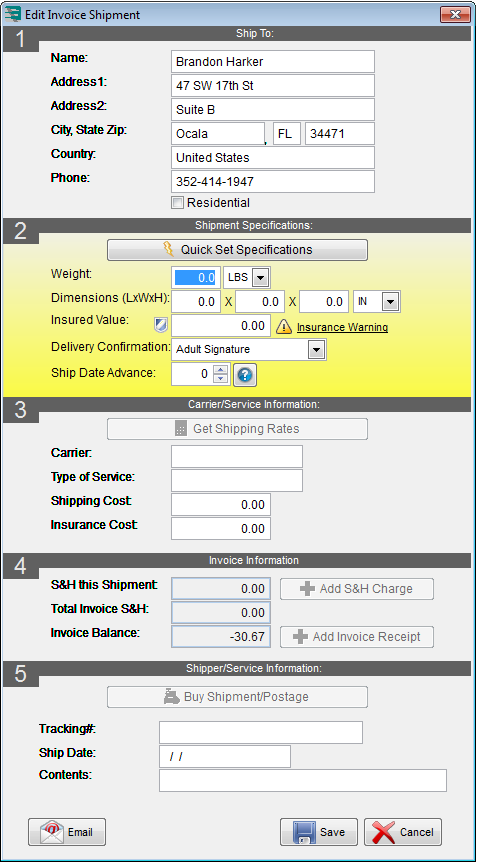
Task: Open the IN dimension unit dropdown
Action: click(x=391, y=302)
